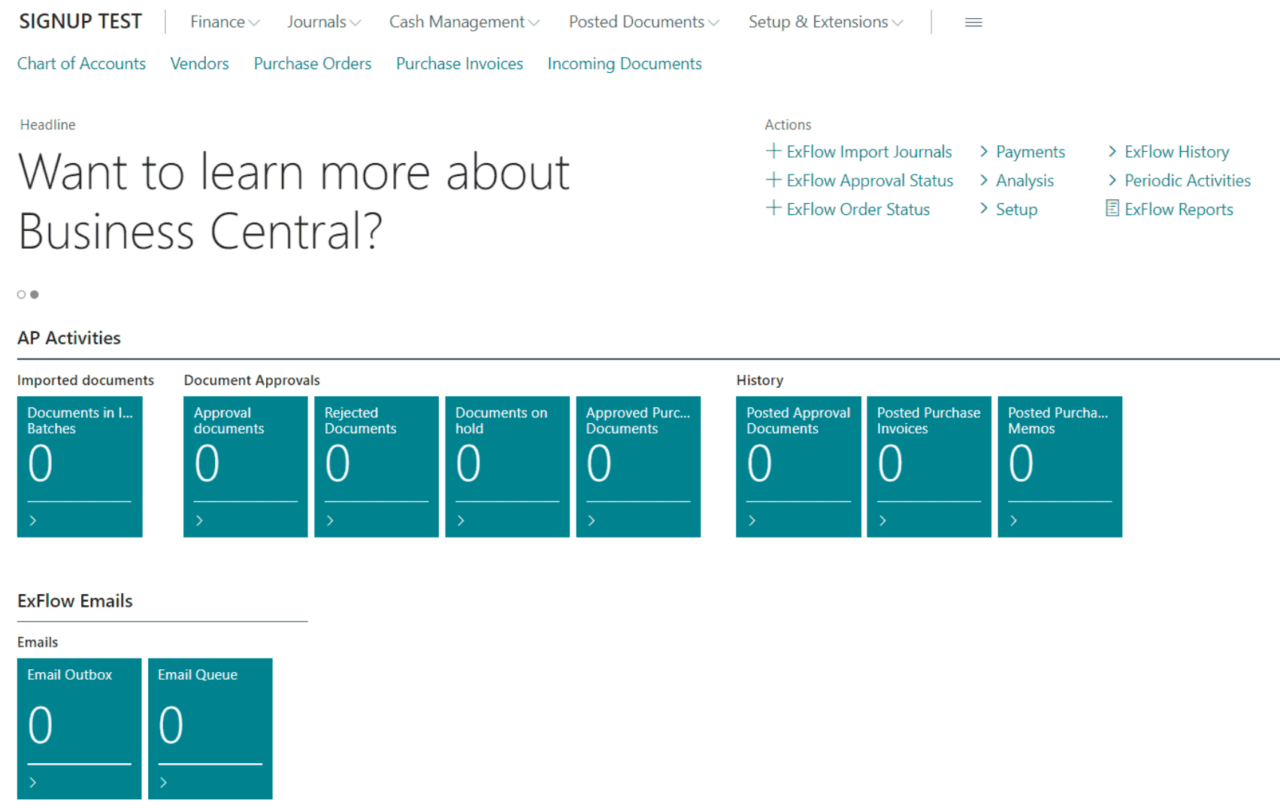This screenshot has width=1280, height=812.
Task: Expand the Finance menu
Action: tap(224, 22)
